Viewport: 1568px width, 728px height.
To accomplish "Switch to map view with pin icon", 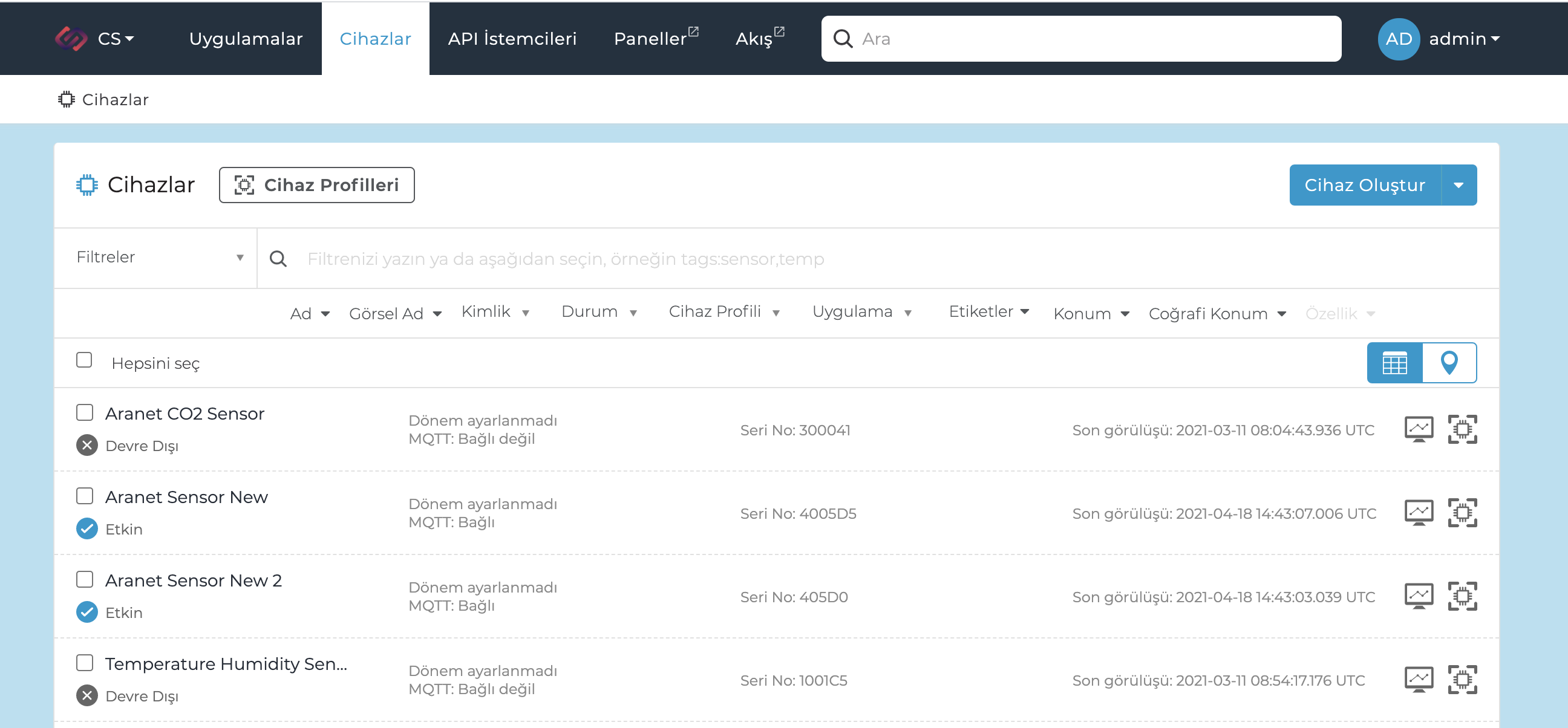I will pyautogui.click(x=1449, y=363).
